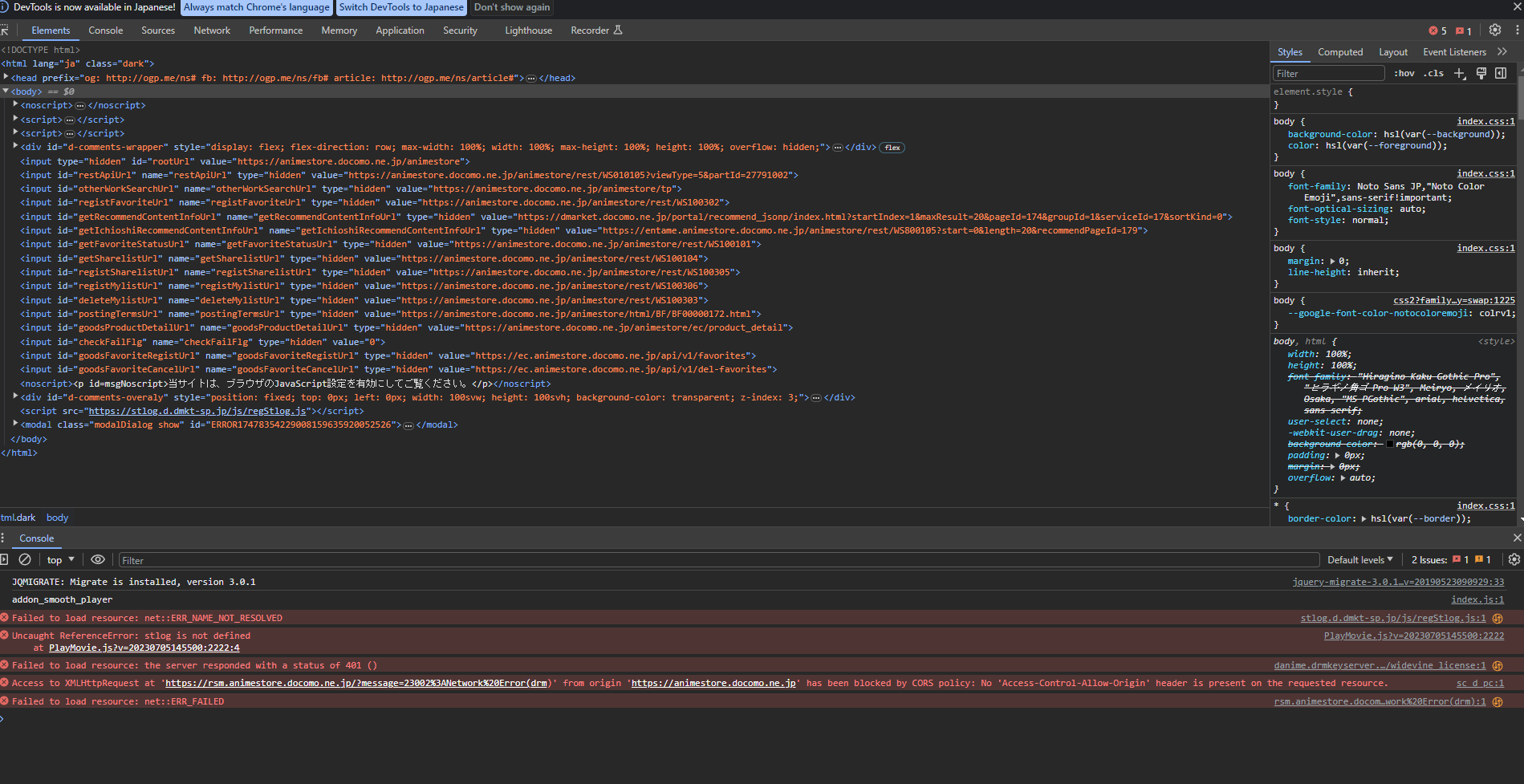Expand the overflow auto property triangle
The width and height of the screenshot is (1524, 784).
1343,477
